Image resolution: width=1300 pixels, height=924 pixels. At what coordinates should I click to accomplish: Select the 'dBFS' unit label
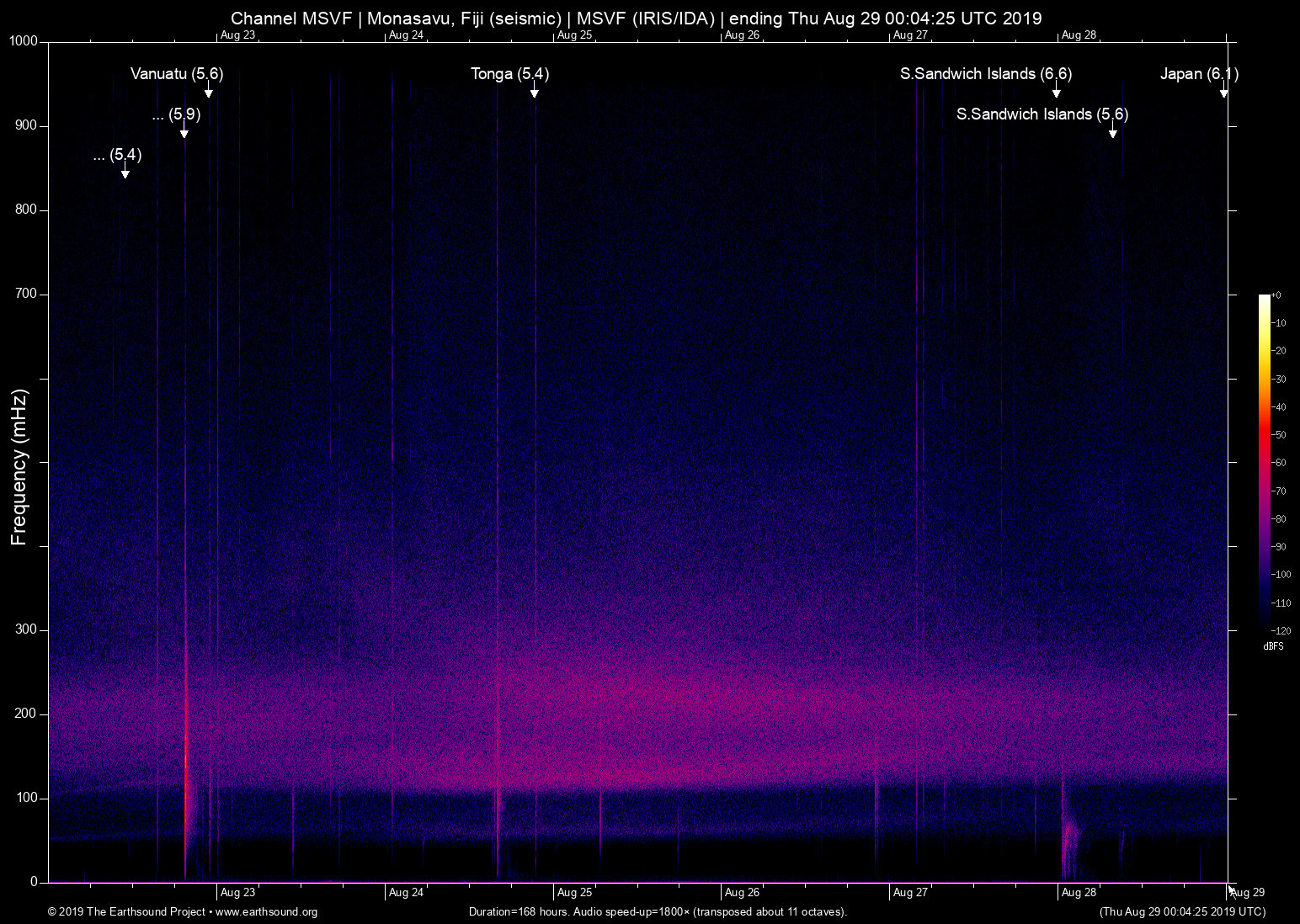[1274, 646]
